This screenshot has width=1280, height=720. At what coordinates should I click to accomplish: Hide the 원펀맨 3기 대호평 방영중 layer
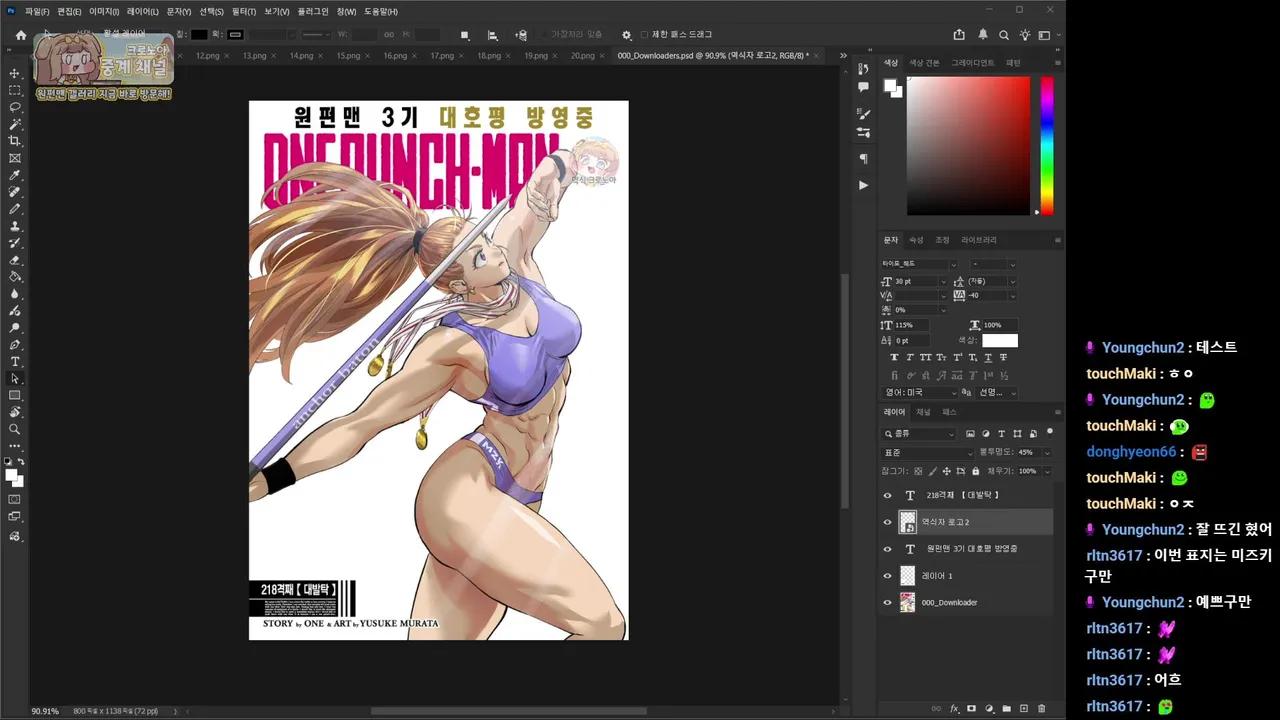(887, 549)
